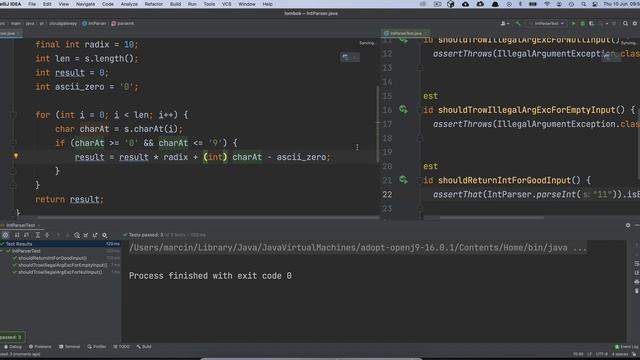Image resolution: width=640 pixels, height=360 pixels.
Task: Select shouldTrowIllegalArgExcForEmptyInput test result
Action: [x=64, y=265]
